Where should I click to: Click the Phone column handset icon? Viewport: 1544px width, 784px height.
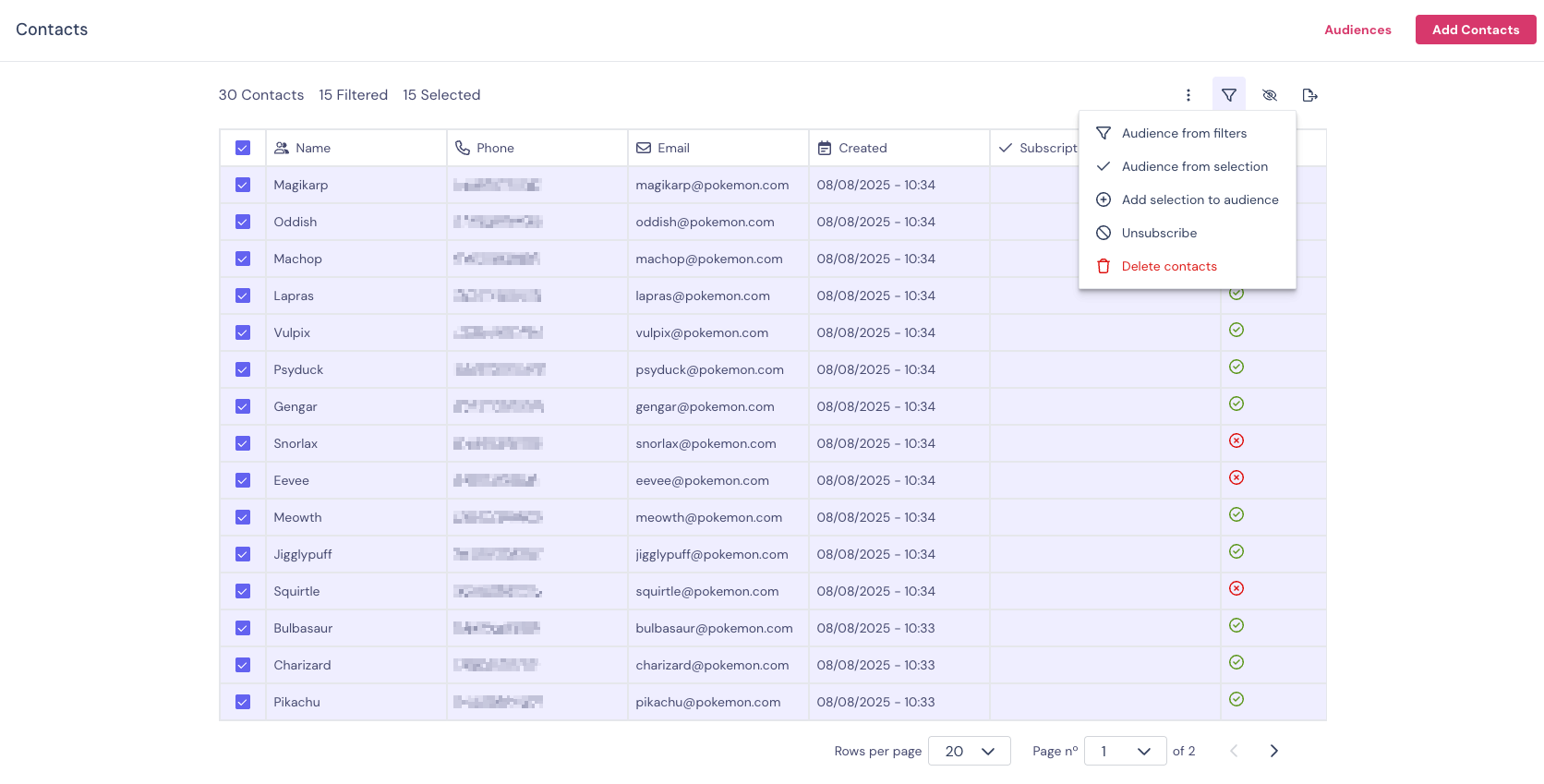point(463,148)
